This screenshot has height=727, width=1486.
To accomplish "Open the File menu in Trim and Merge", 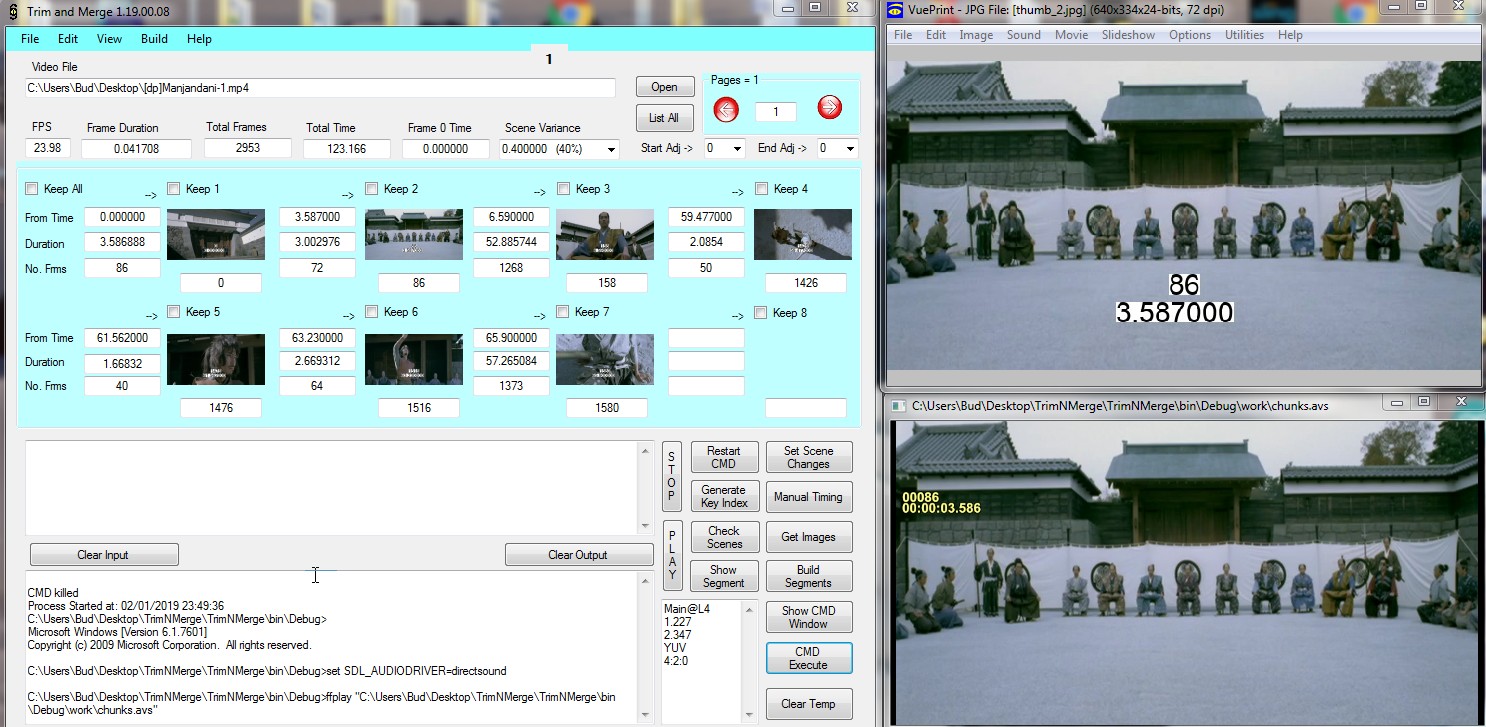I will [x=30, y=39].
